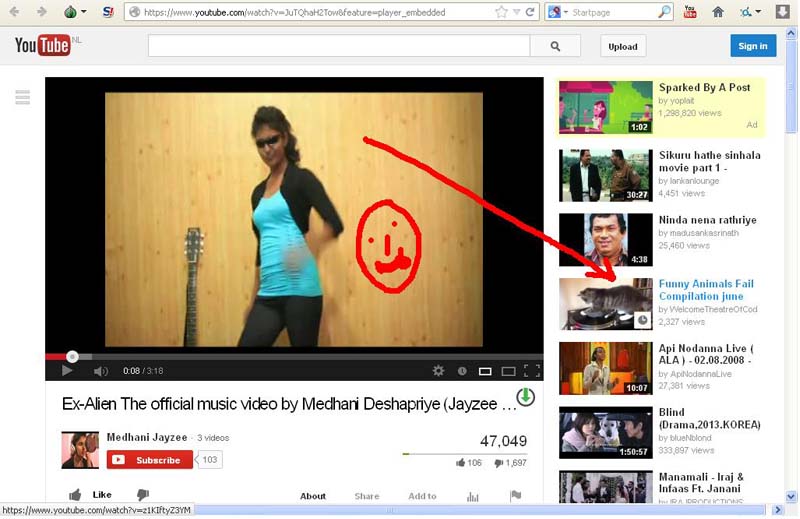The width and height of the screenshot is (800, 519).
Task: Open Manamali - Iraj & Infaas video
Action: coord(701,483)
